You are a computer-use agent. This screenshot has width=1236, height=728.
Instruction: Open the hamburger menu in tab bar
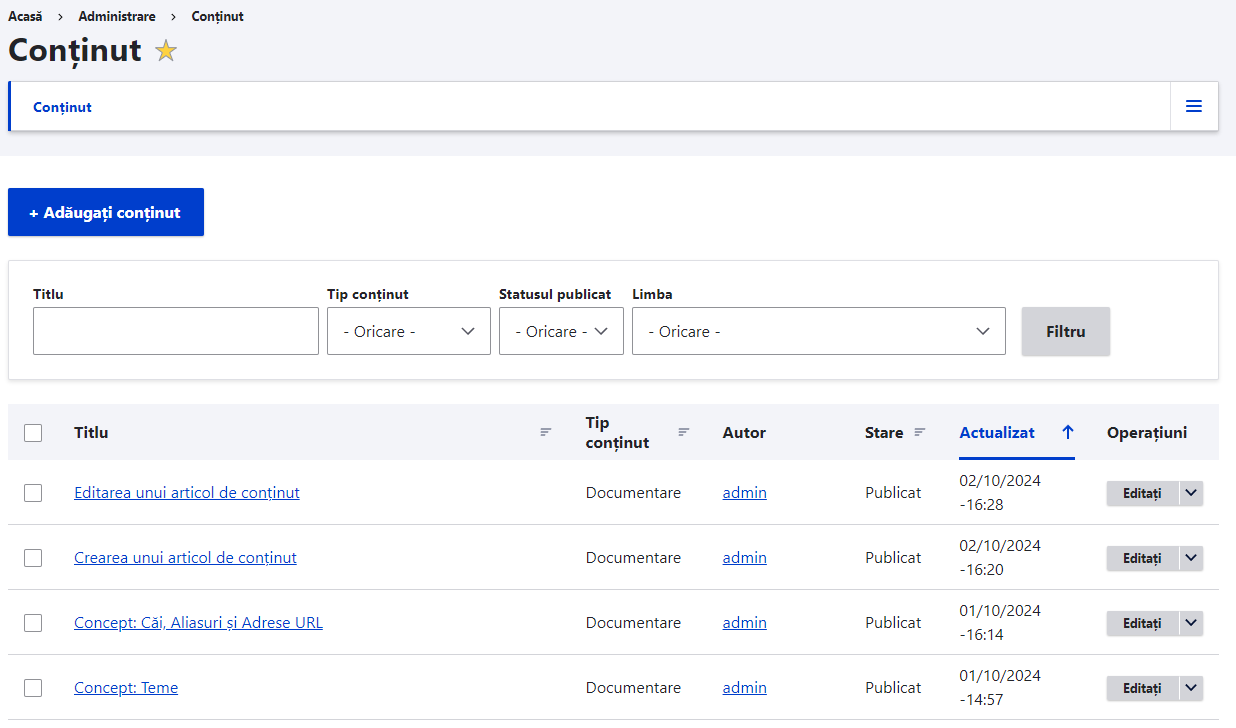click(x=1193, y=106)
